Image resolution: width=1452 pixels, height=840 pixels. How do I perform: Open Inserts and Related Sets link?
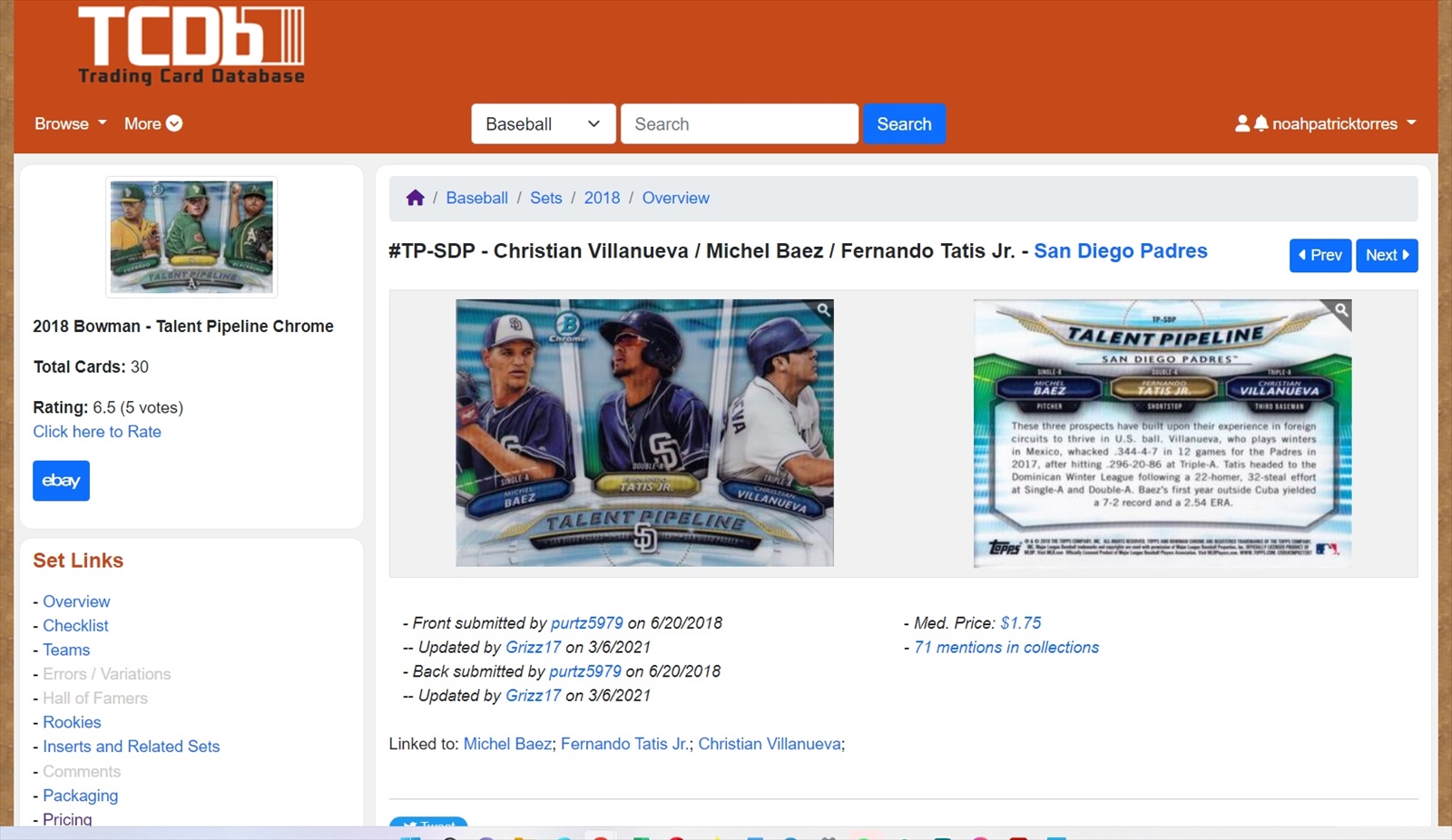pos(131,747)
